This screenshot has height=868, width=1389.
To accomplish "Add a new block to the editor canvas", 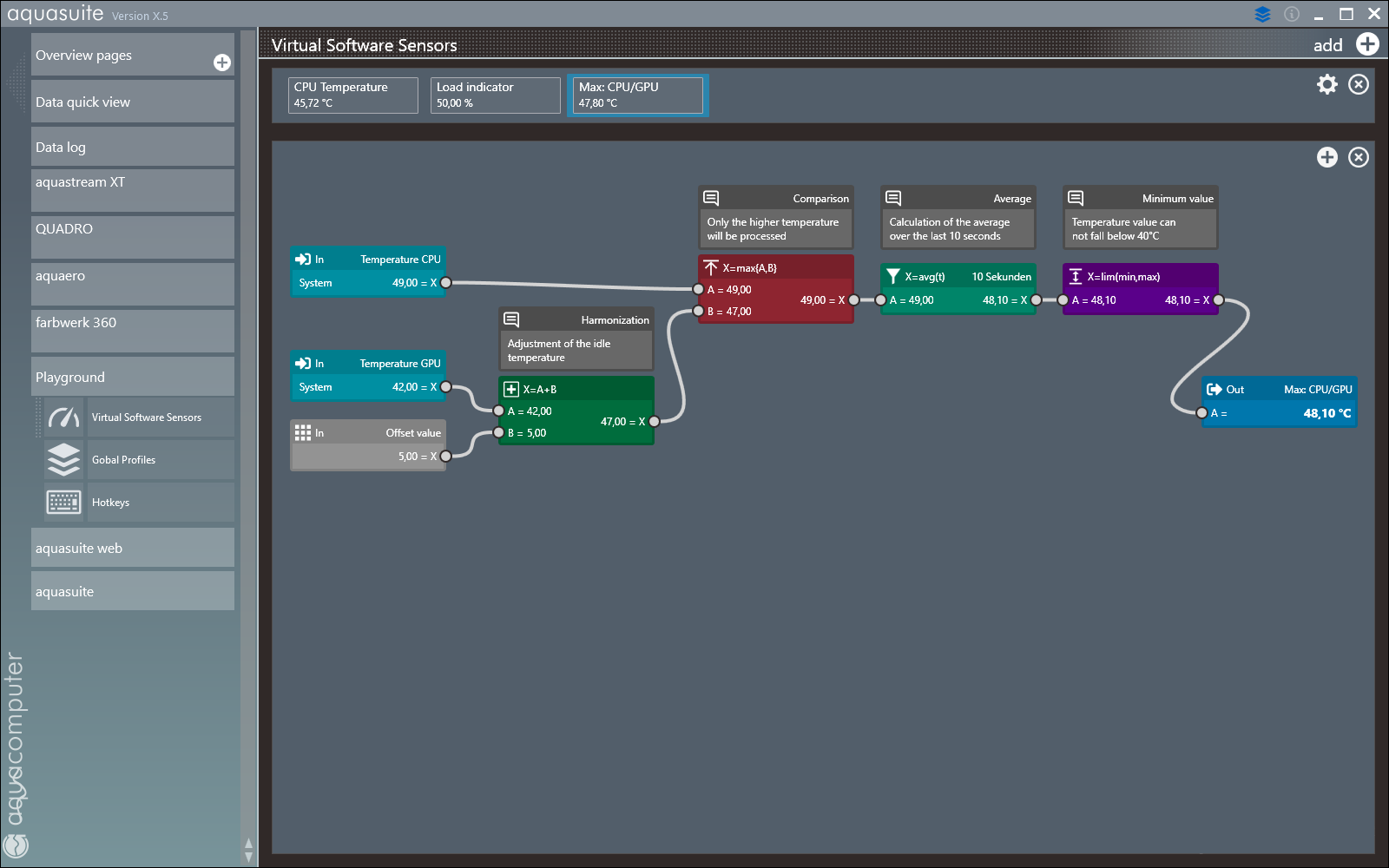I will (x=1327, y=157).
